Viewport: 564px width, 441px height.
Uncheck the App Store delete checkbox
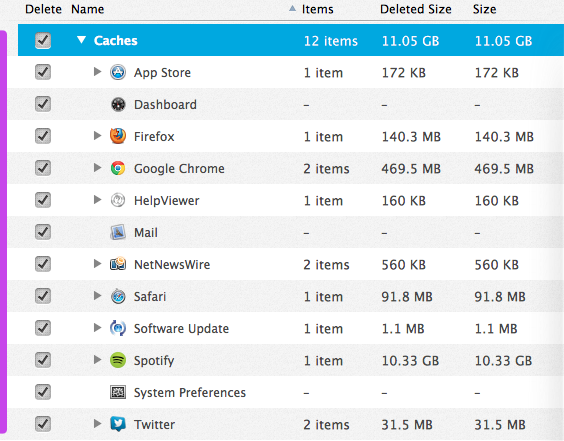click(x=43, y=72)
